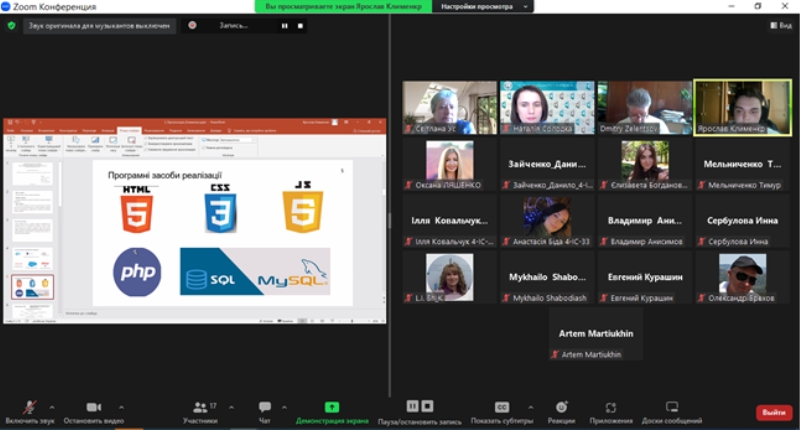Expand video options arrow next to camera
Viewport: 800px width, 430px height.
pyautogui.click(x=123, y=407)
